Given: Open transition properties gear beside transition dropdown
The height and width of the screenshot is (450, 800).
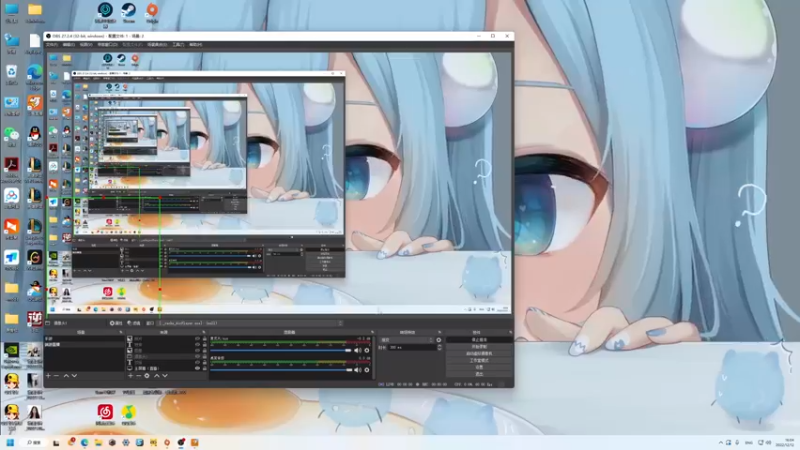Looking at the screenshot, I should tap(439, 340).
